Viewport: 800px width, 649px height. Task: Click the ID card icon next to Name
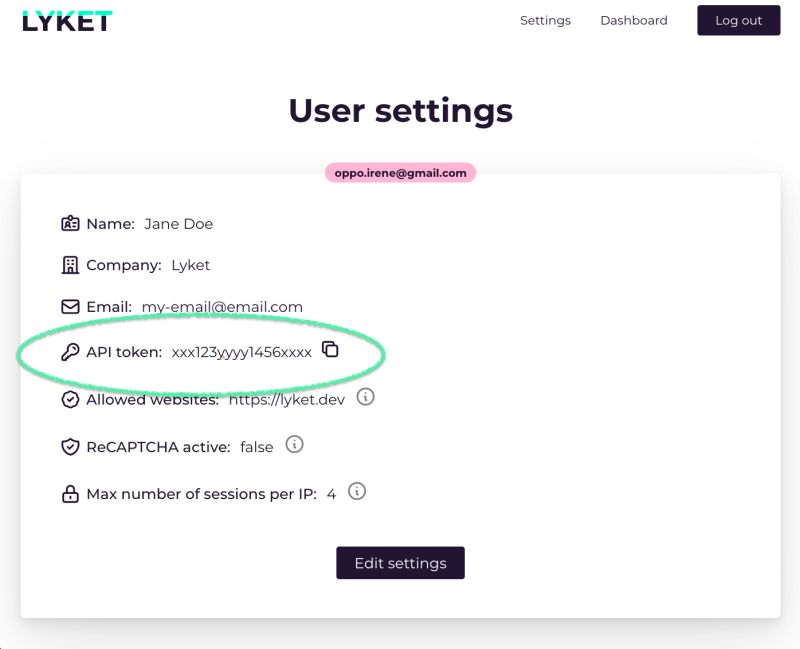(70, 223)
